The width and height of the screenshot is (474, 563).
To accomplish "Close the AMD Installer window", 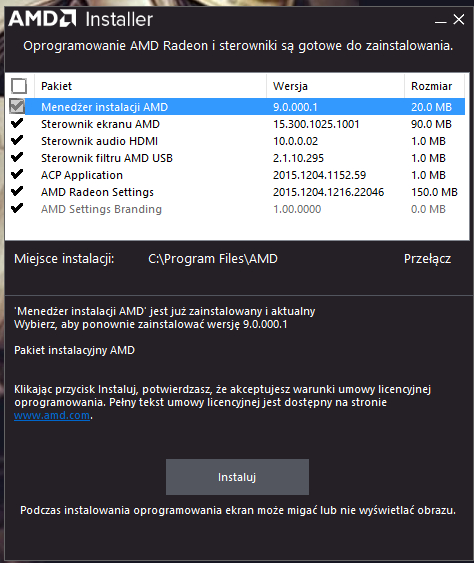I will 459,19.
